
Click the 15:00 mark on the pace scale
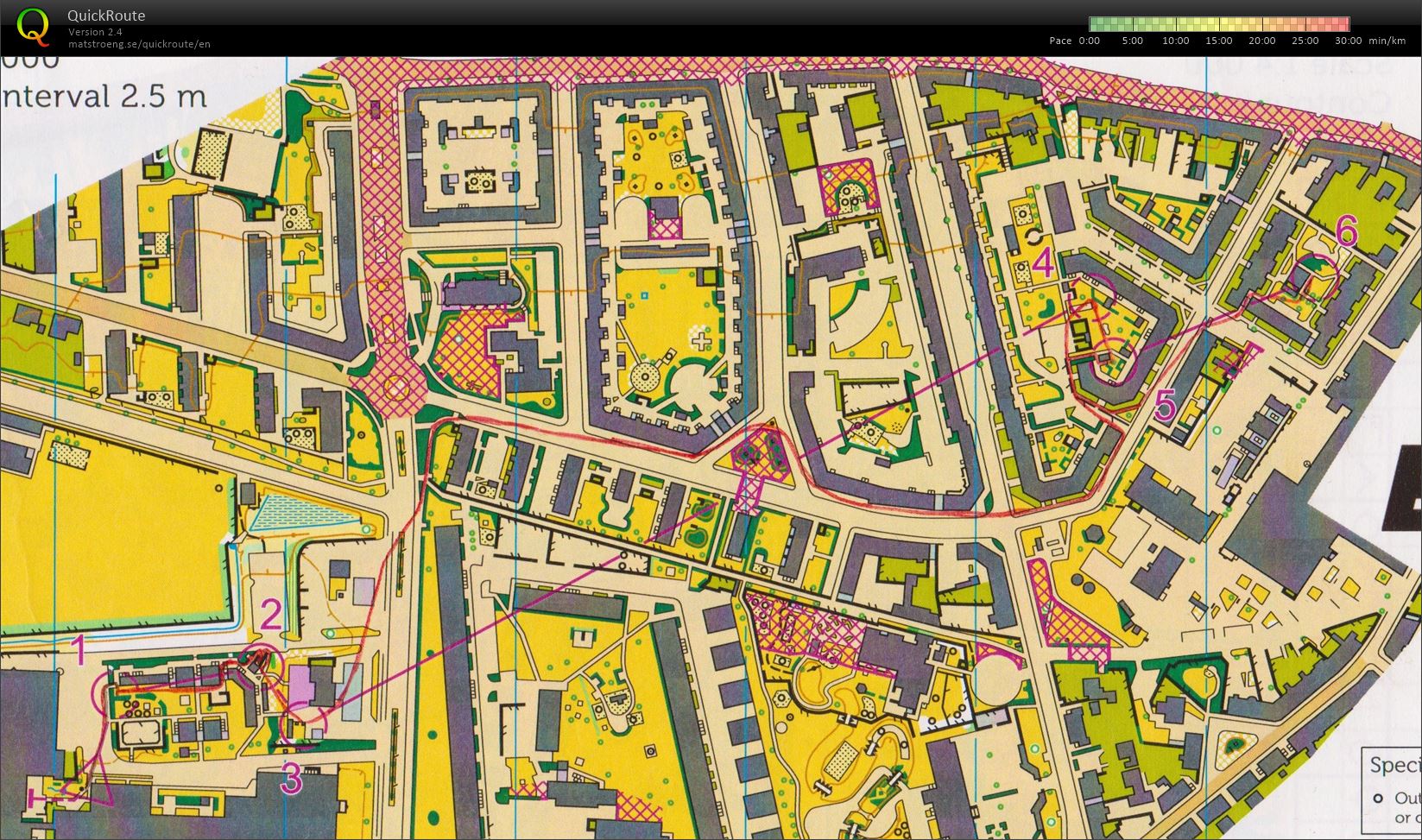(1218, 40)
